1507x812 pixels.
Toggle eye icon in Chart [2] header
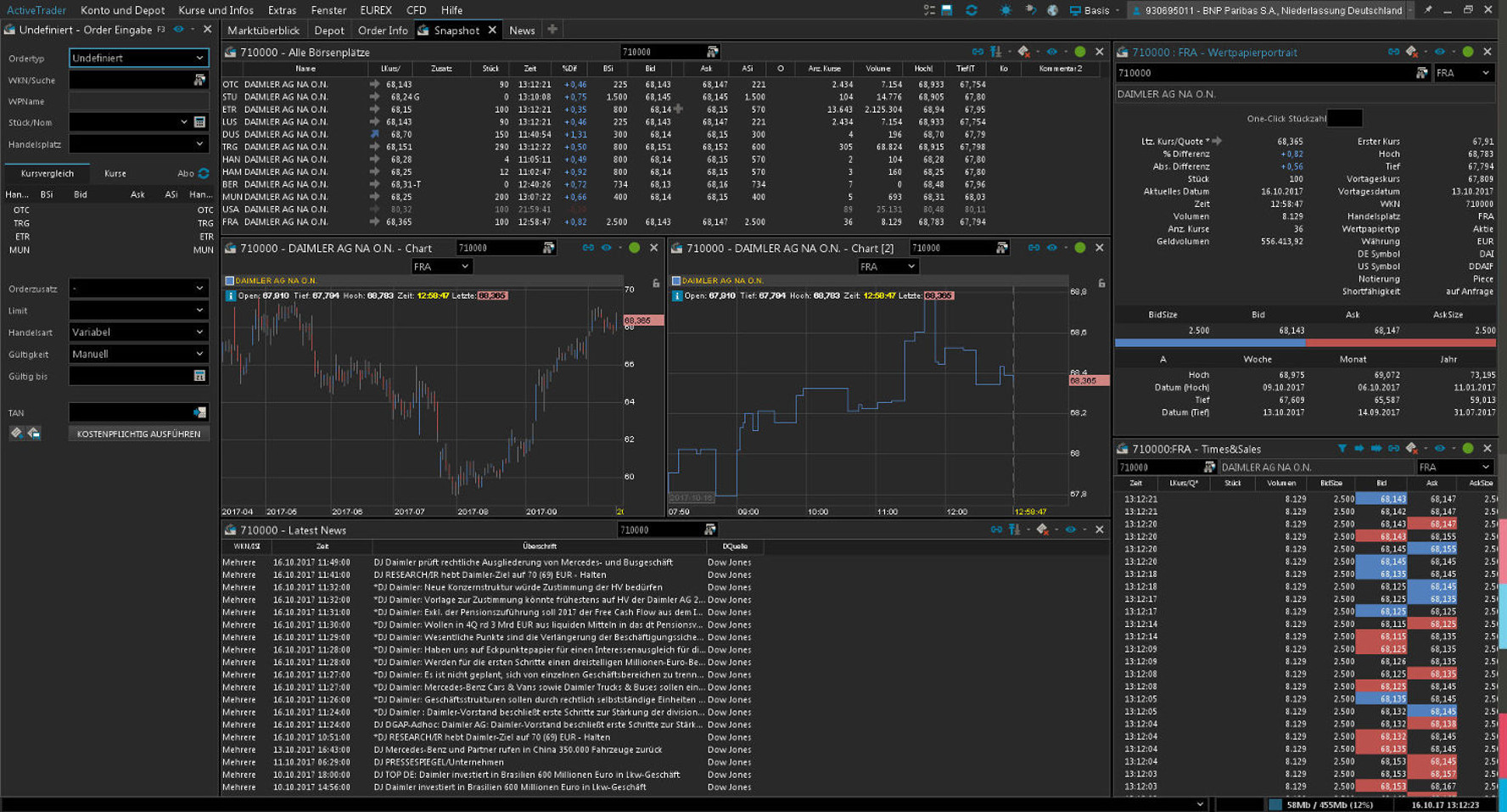1051,248
